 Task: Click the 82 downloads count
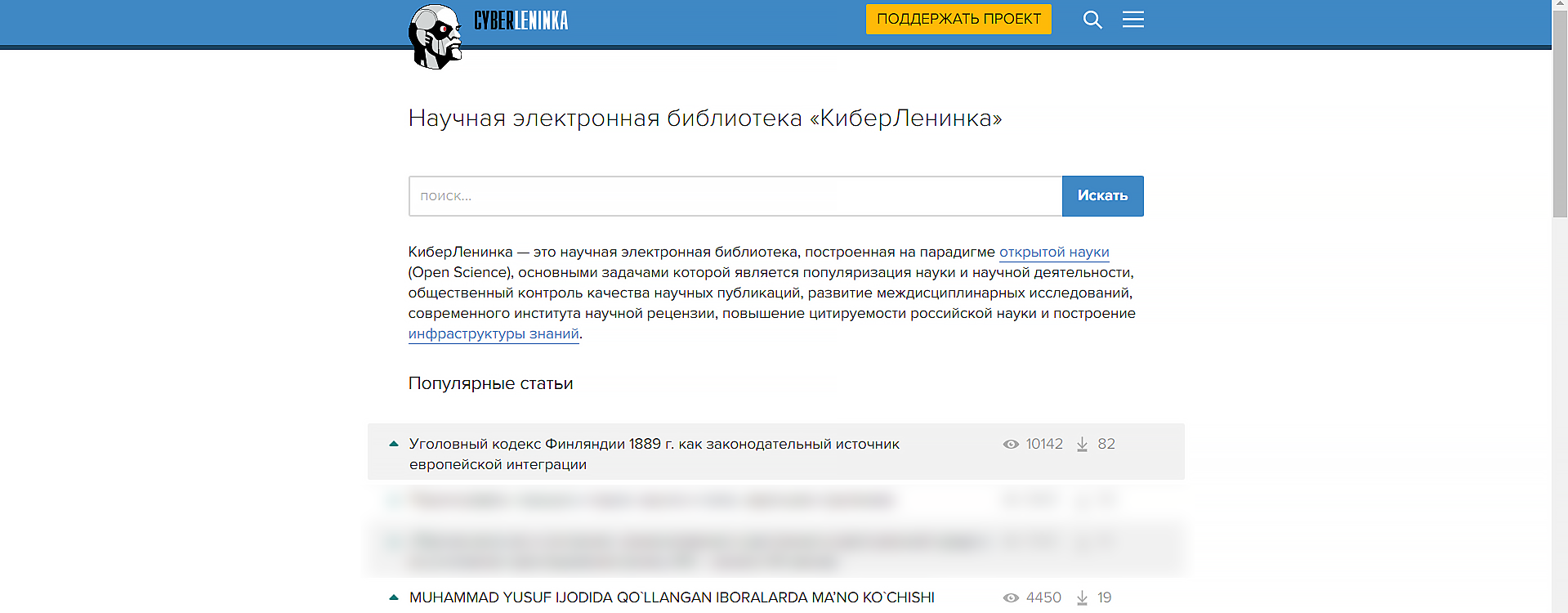[x=1106, y=444]
